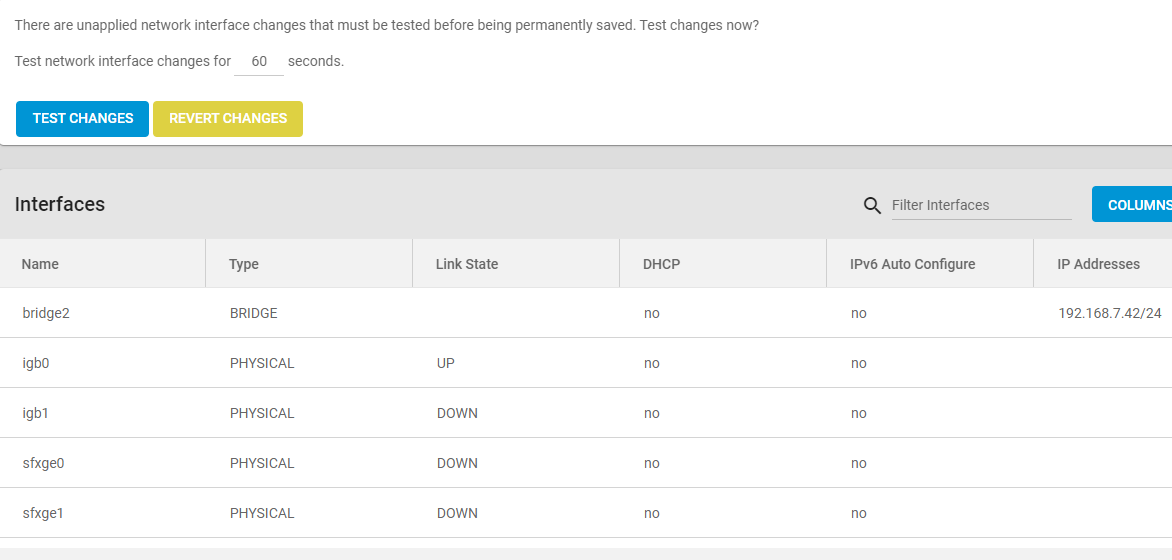The image size is (1172, 560).
Task: Click the REVERT CHANGES button
Action: pos(228,119)
